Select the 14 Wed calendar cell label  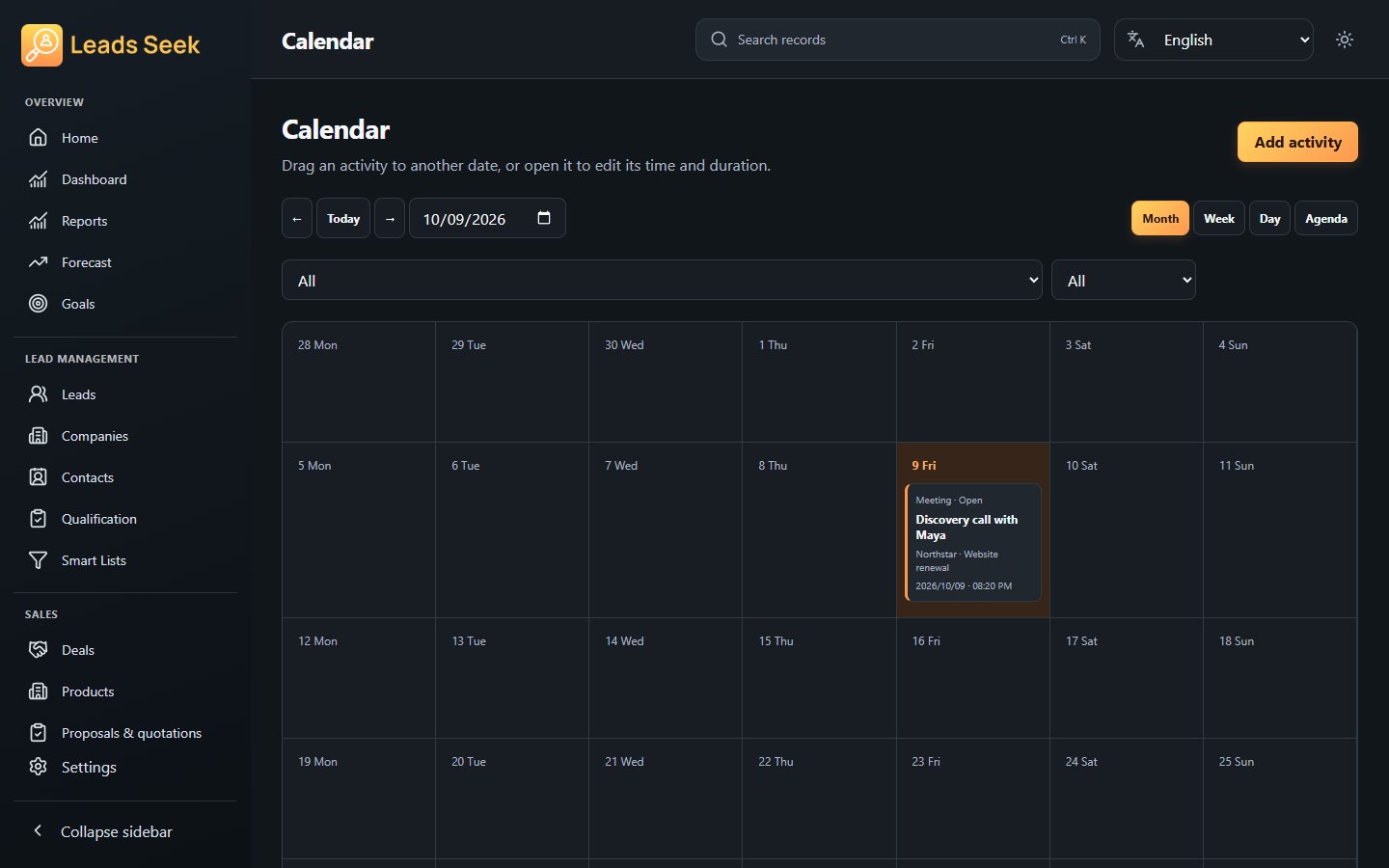click(x=624, y=640)
